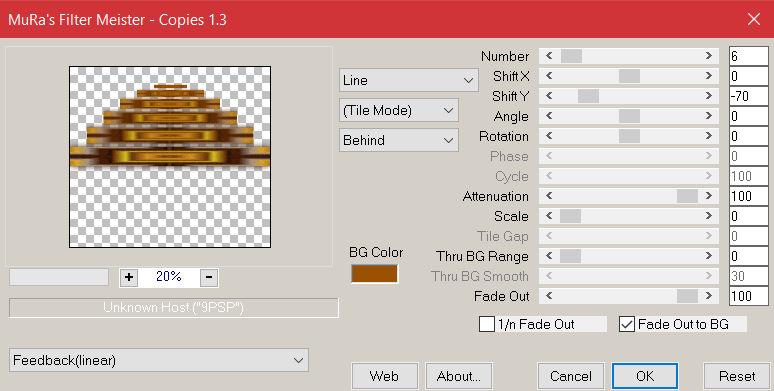Open the Line mode dropdown

pos(409,80)
